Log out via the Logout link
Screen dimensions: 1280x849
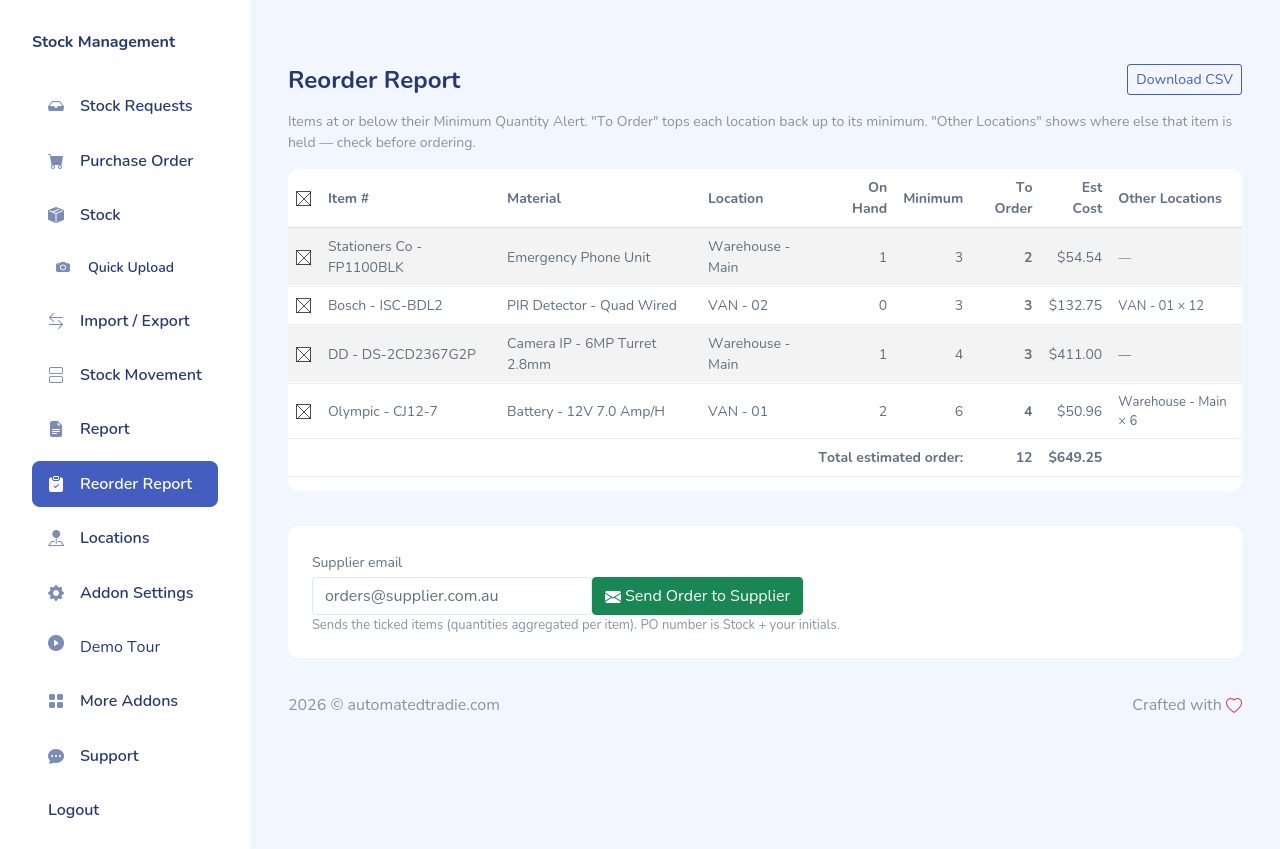[x=73, y=810]
